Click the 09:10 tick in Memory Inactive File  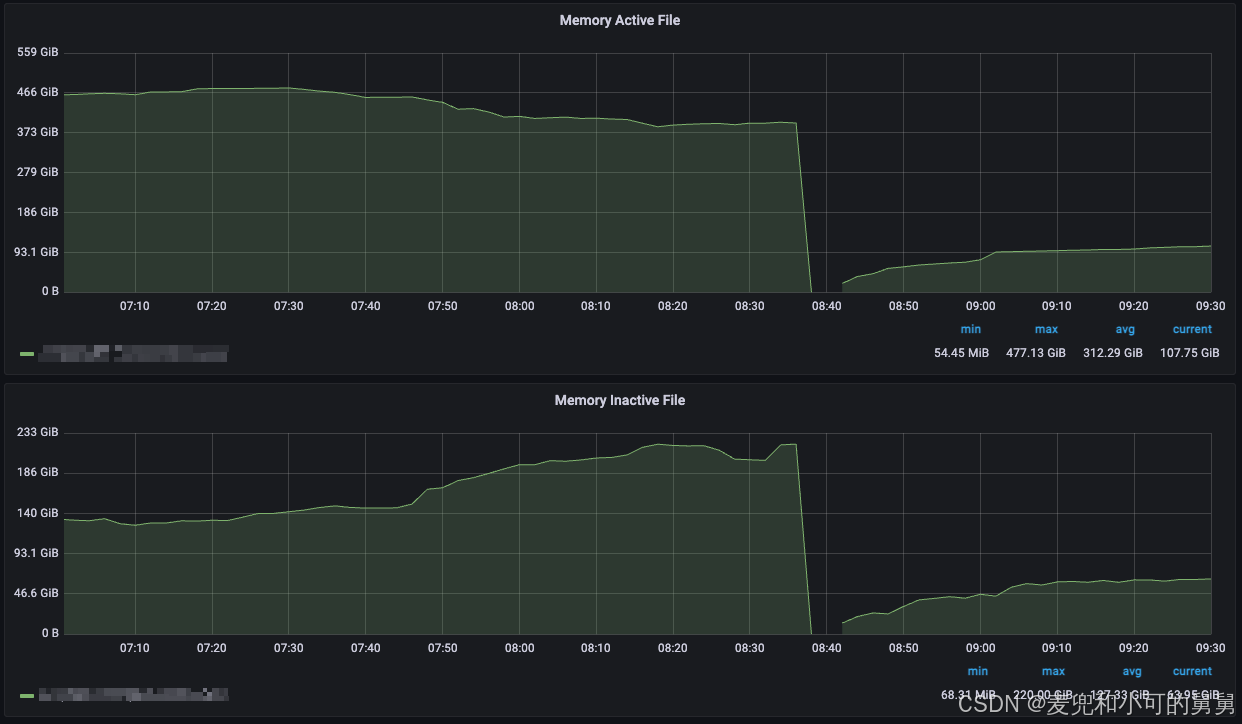pyautogui.click(x=1057, y=648)
